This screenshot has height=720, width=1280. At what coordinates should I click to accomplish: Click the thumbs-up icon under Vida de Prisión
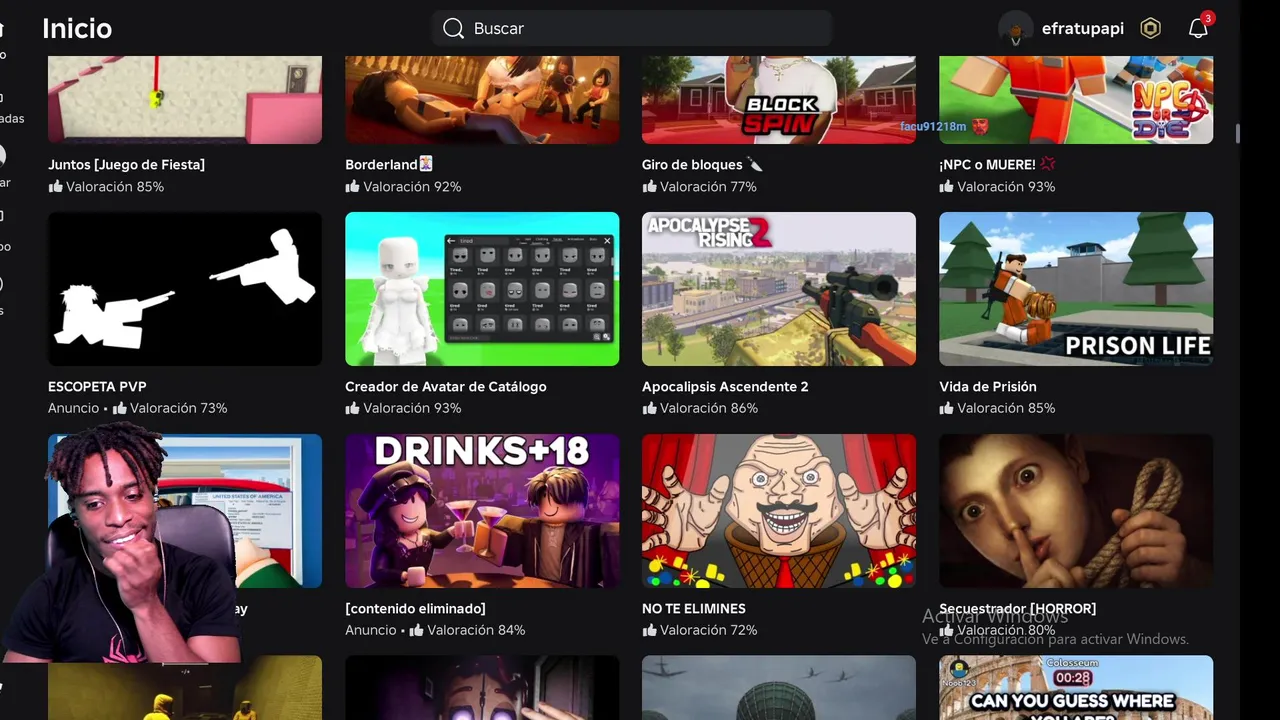946,408
